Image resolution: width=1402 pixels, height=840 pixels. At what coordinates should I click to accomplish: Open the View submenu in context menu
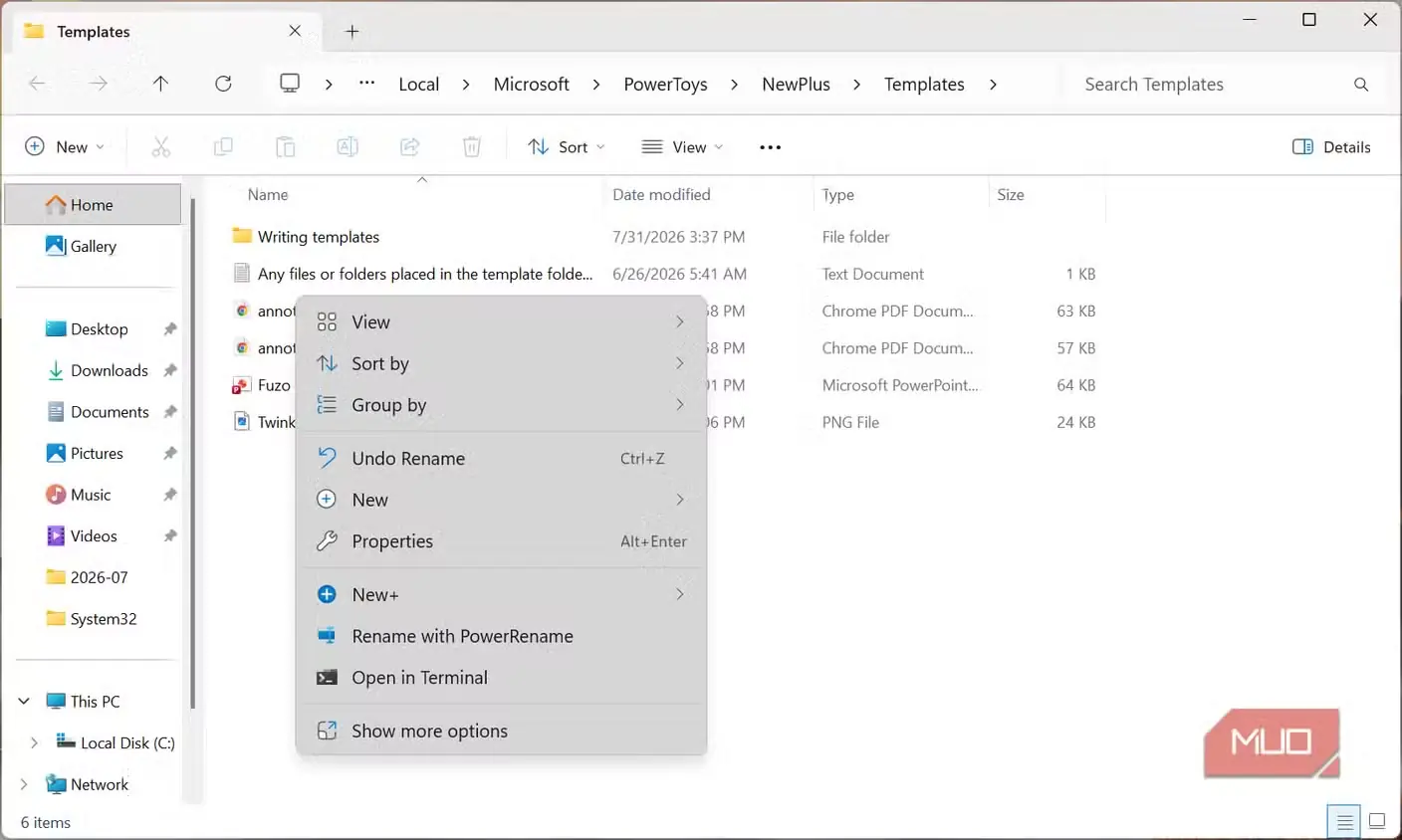(502, 322)
